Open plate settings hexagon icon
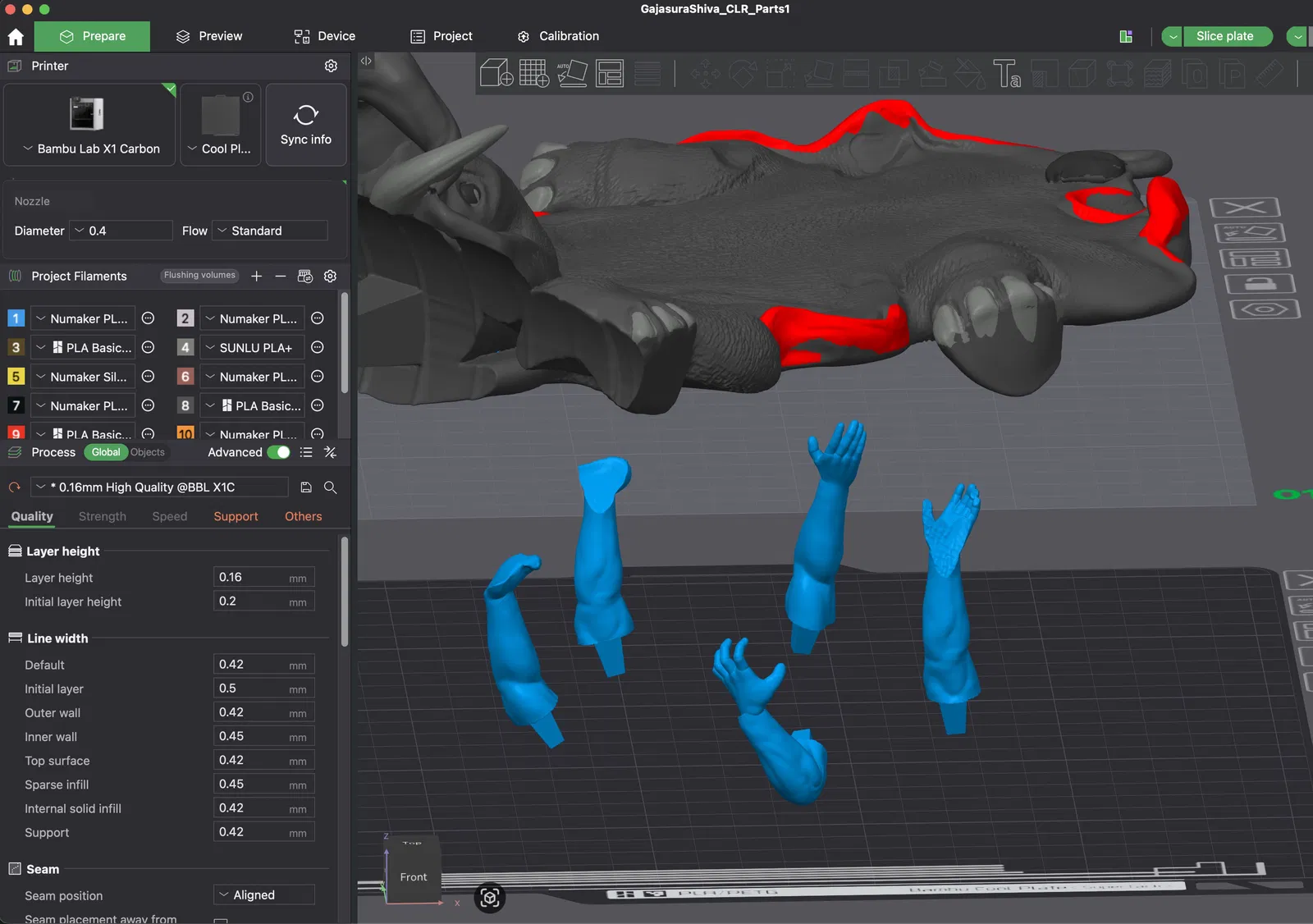The width and height of the screenshot is (1313, 924). 1265,309
